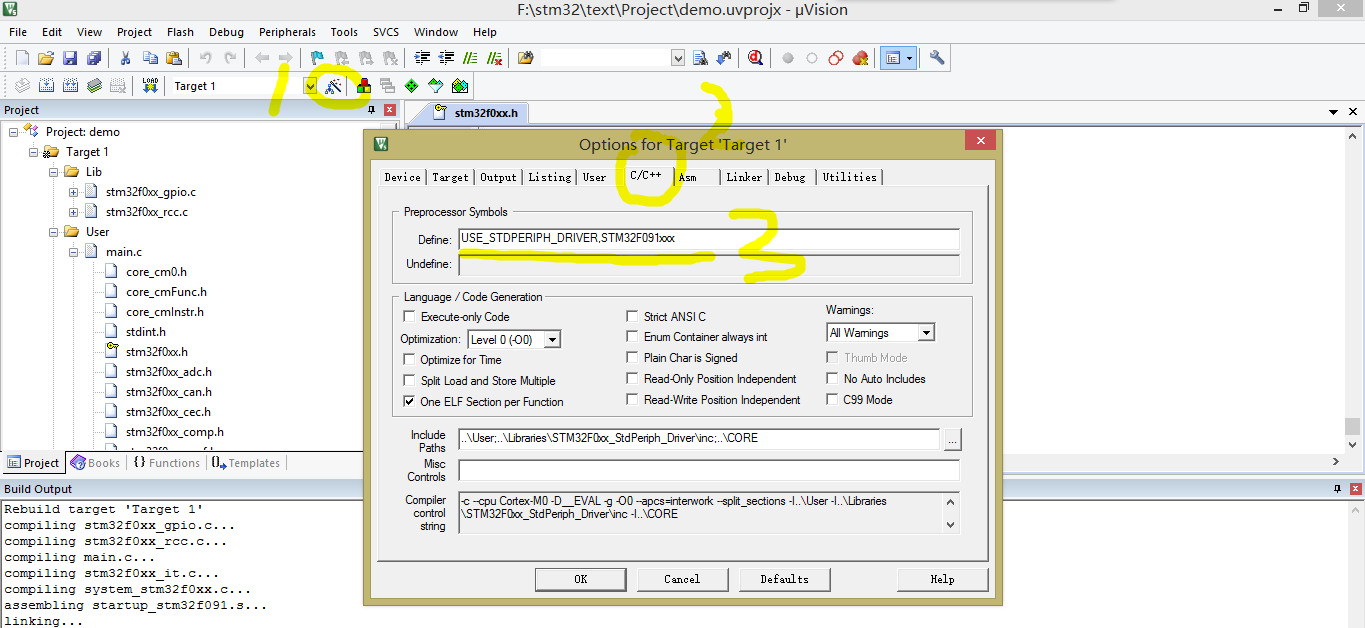Screen dimensions: 1365x628
Task: Collapse main.c includes list
Action: 73,252
